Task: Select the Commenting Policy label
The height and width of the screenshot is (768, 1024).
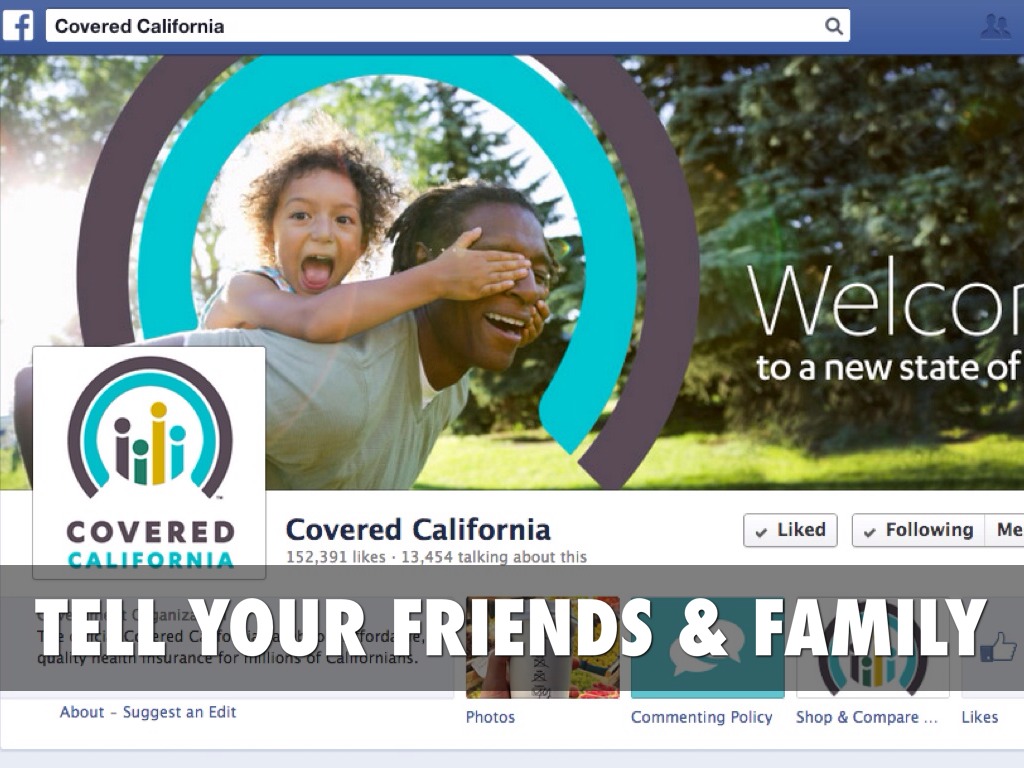Action: tap(701, 717)
